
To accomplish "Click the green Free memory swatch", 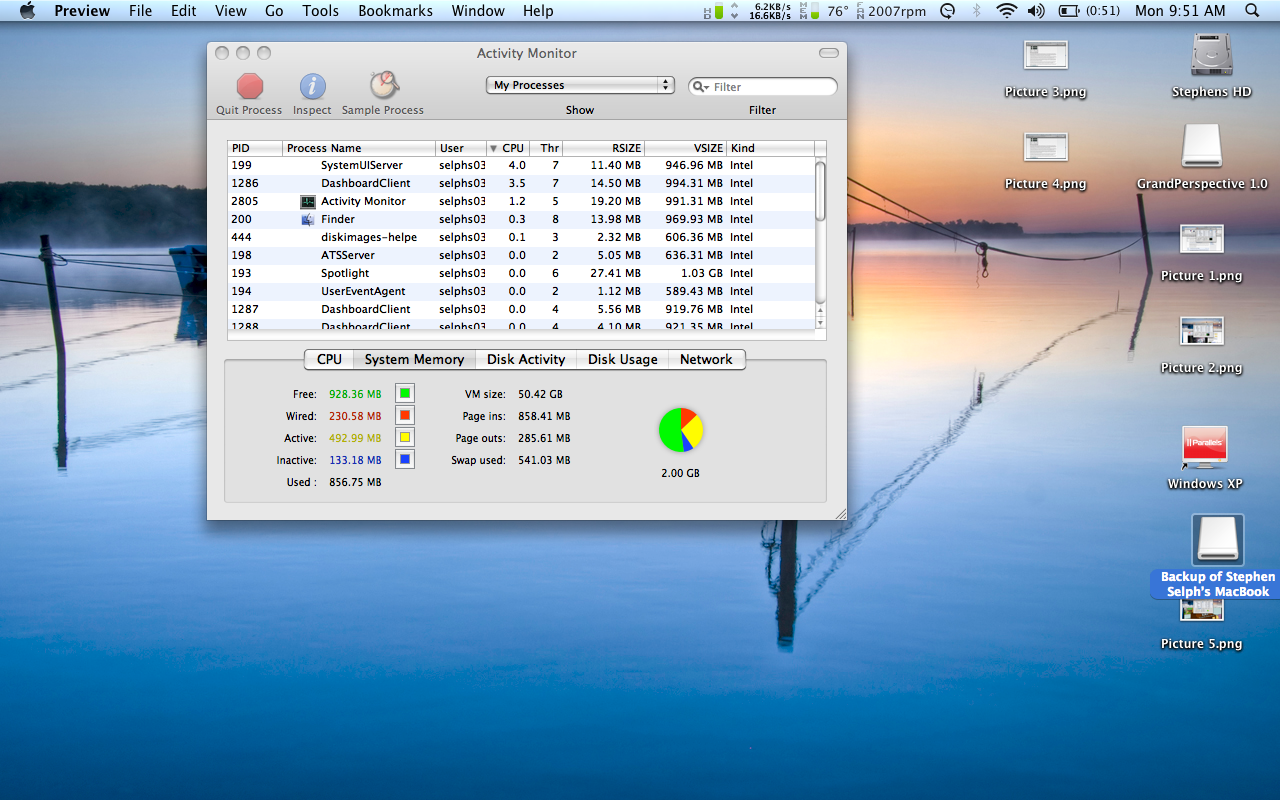I will (405, 394).
